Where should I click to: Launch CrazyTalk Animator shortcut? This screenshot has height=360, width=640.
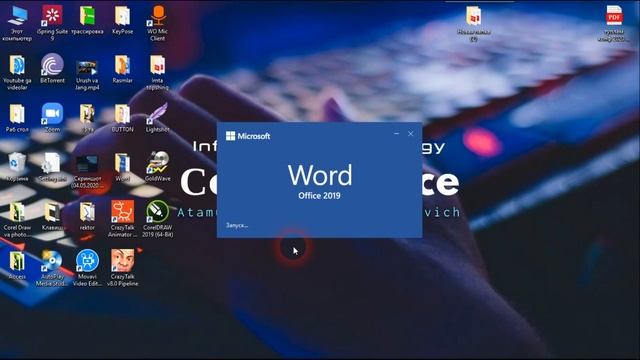(x=122, y=219)
